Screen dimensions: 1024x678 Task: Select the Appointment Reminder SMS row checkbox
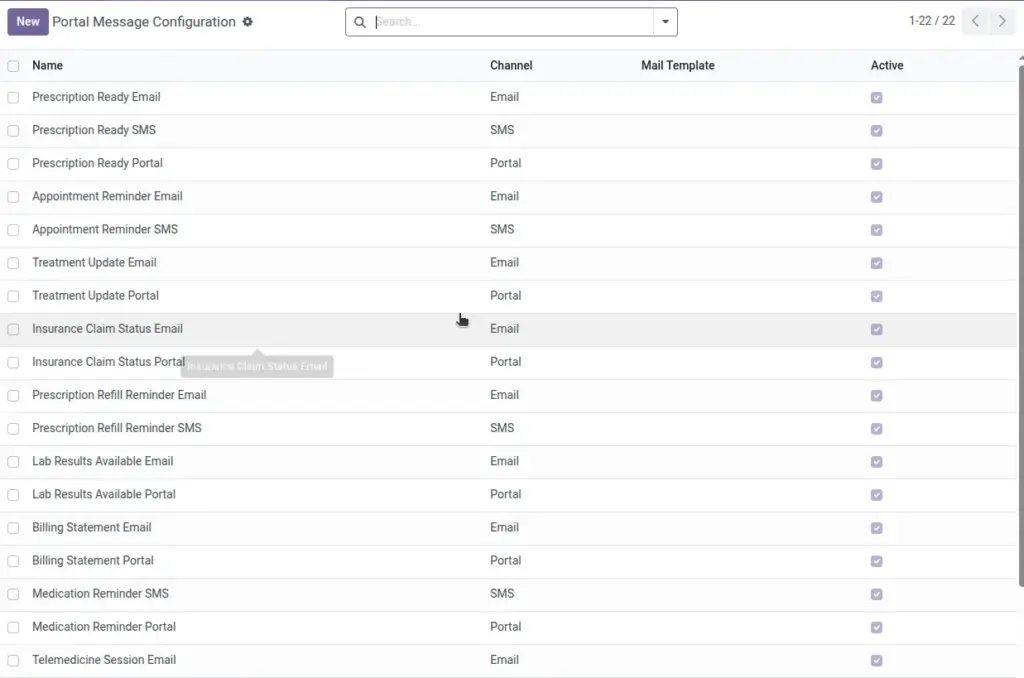(x=13, y=230)
